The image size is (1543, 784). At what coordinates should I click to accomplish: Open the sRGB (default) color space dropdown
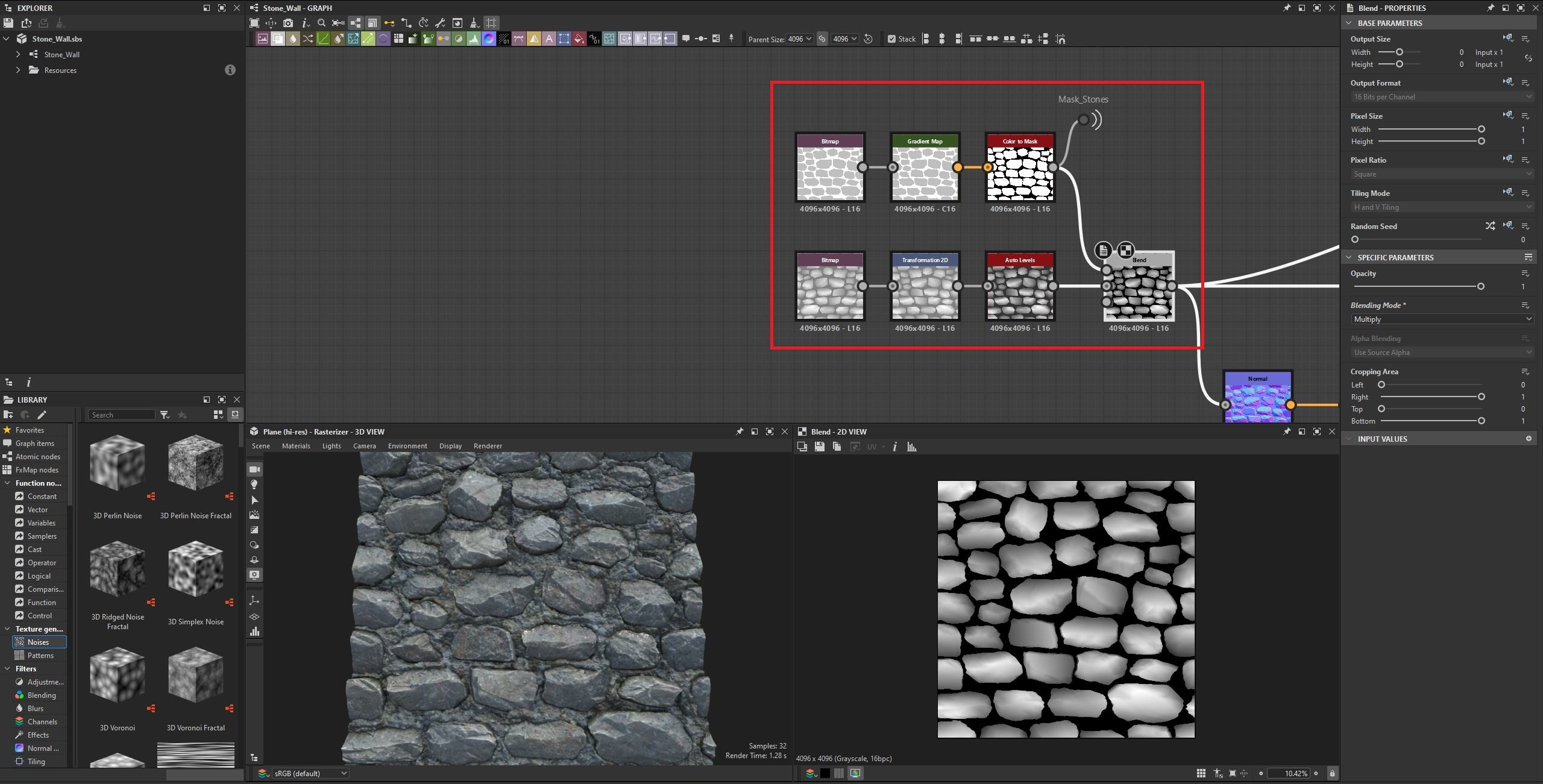[310, 773]
